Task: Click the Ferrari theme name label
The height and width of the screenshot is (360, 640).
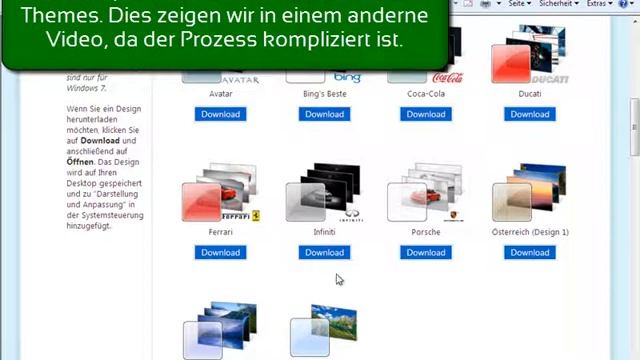Action: coord(220,232)
